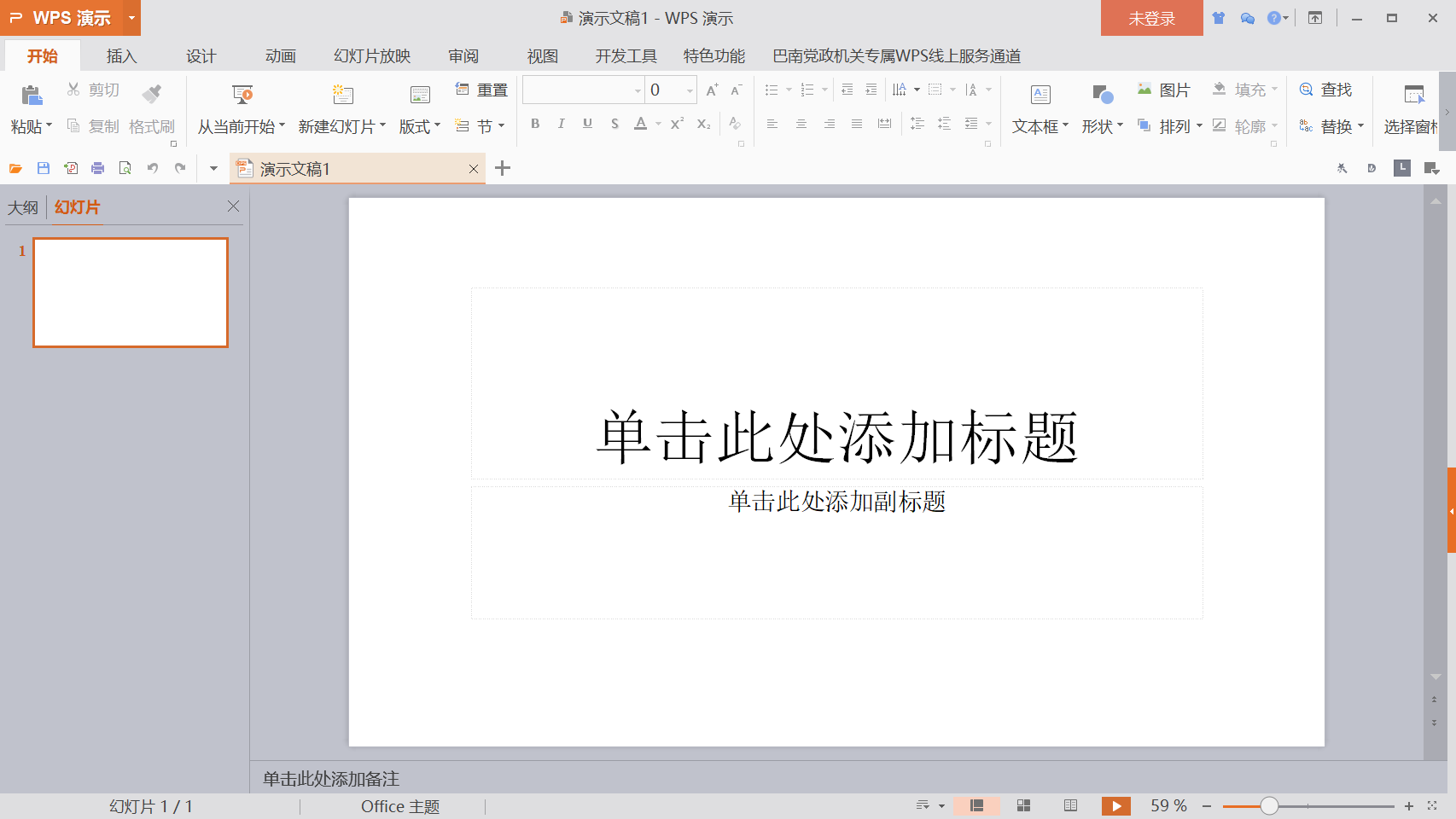Print using the printer icon
This screenshot has height=819, width=1456.
[x=98, y=169]
